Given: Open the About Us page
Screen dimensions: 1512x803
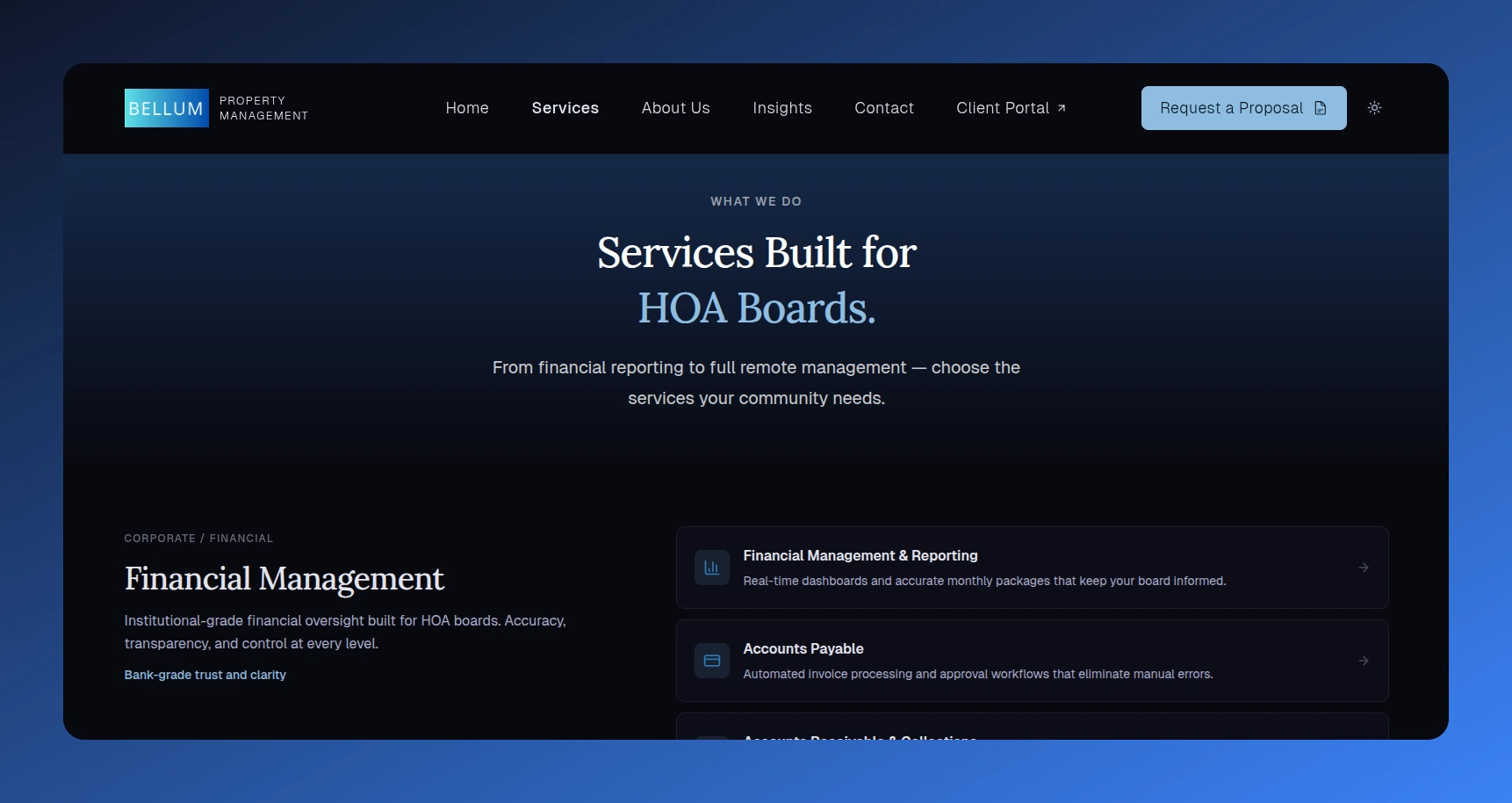Looking at the screenshot, I should pos(676,108).
